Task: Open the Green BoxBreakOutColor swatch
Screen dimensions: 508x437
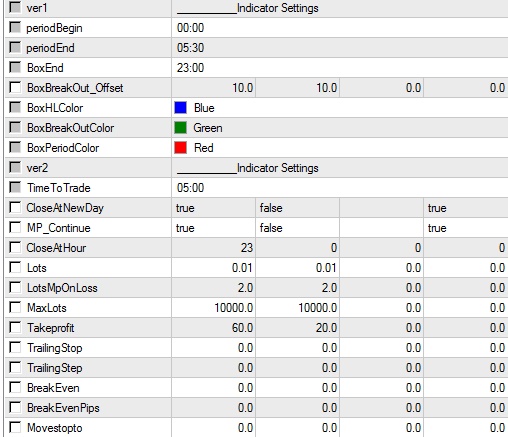Action: pos(180,128)
